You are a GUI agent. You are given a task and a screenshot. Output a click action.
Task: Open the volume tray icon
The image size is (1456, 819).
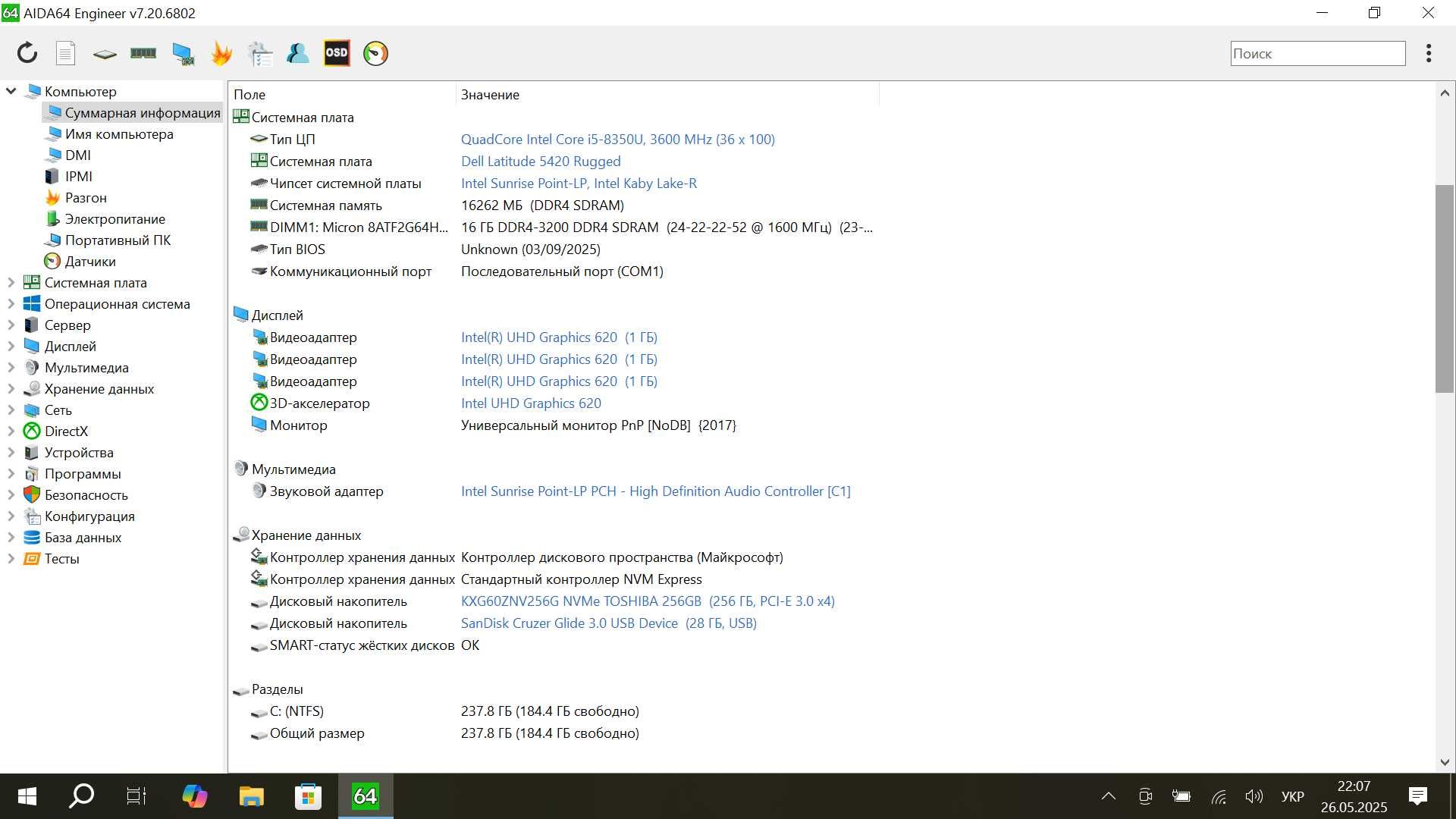click(x=1254, y=796)
